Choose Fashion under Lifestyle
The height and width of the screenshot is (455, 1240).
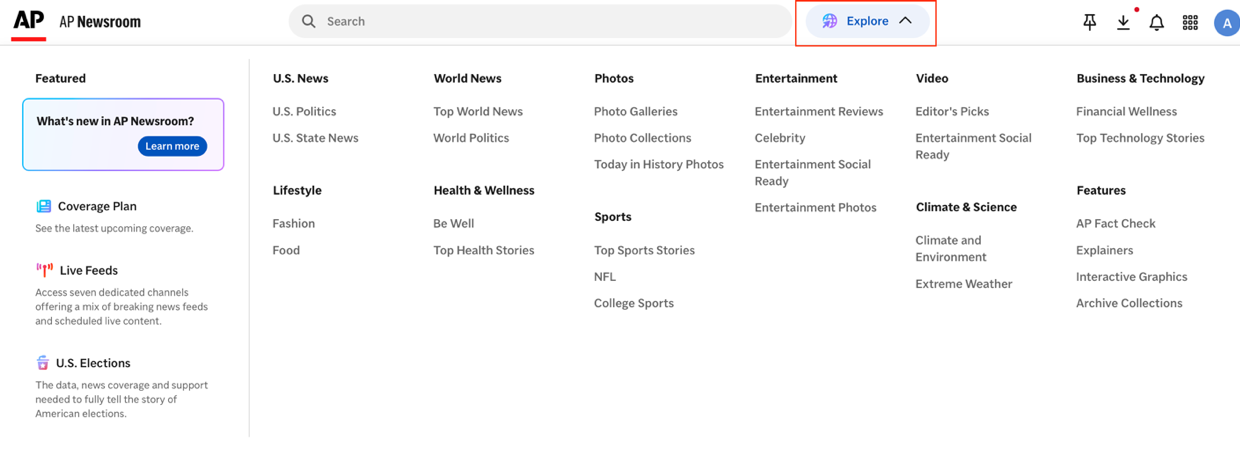point(293,223)
